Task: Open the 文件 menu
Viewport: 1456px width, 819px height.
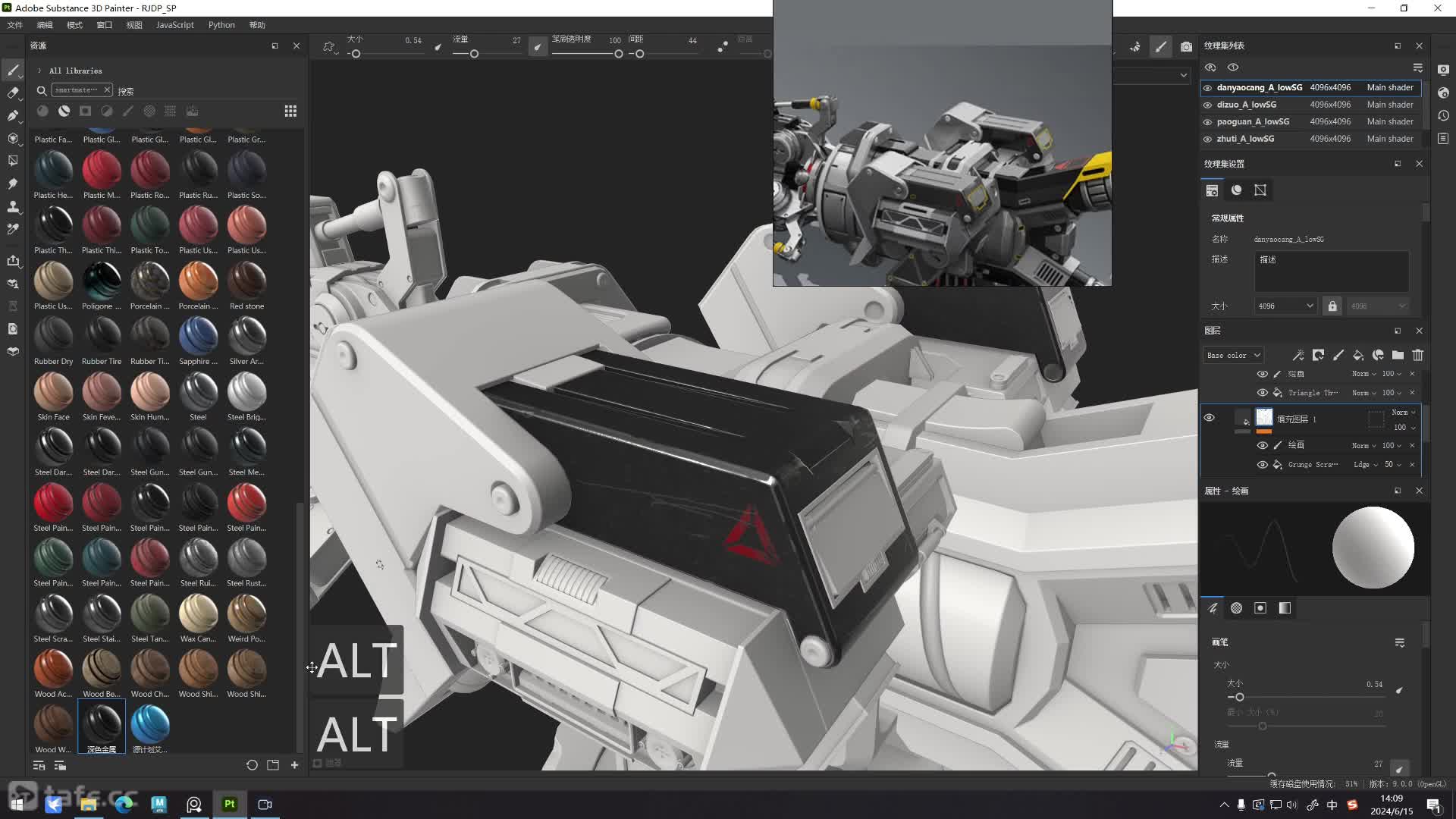Action: click(x=15, y=25)
